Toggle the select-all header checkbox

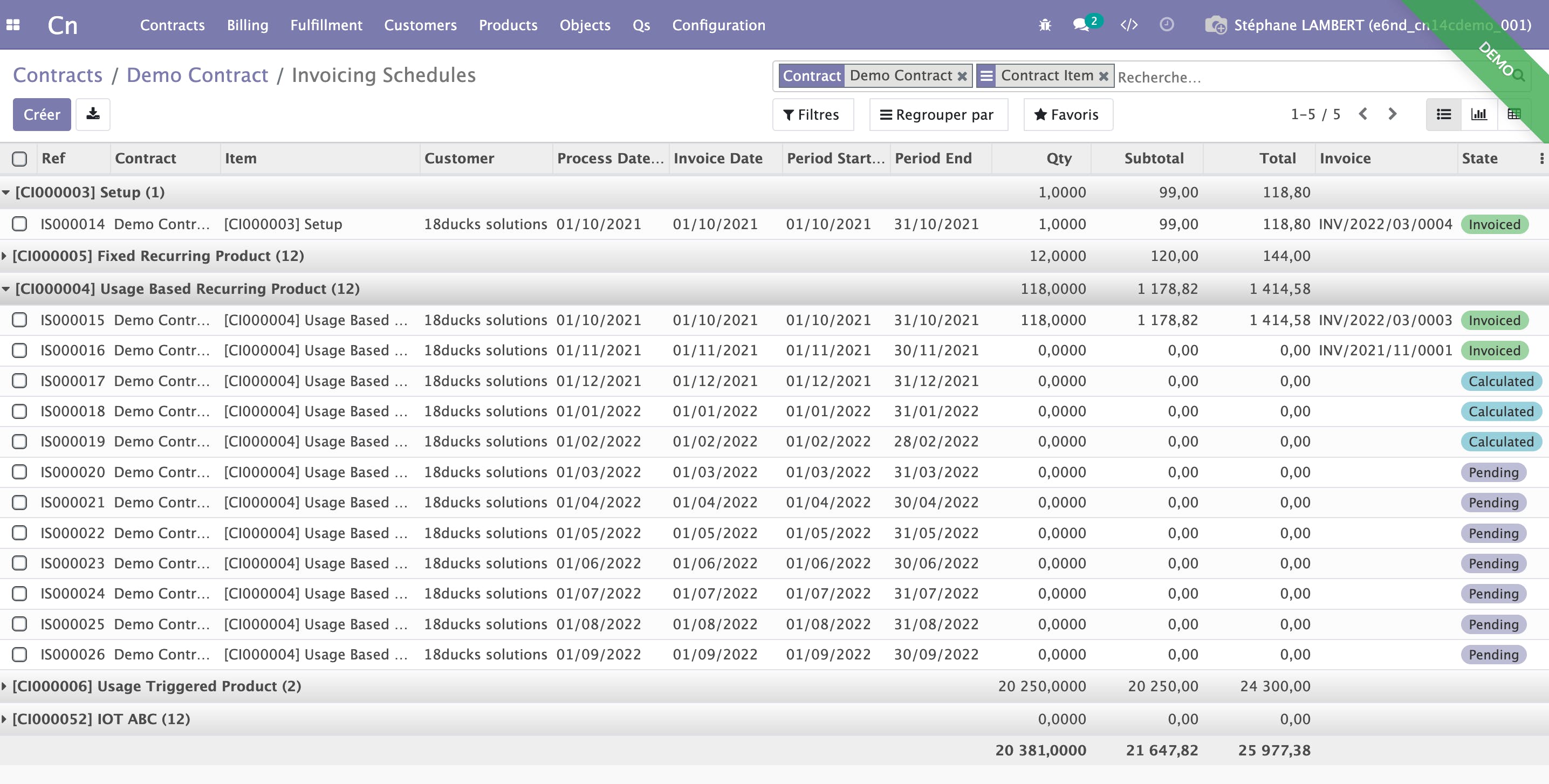[x=19, y=159]
